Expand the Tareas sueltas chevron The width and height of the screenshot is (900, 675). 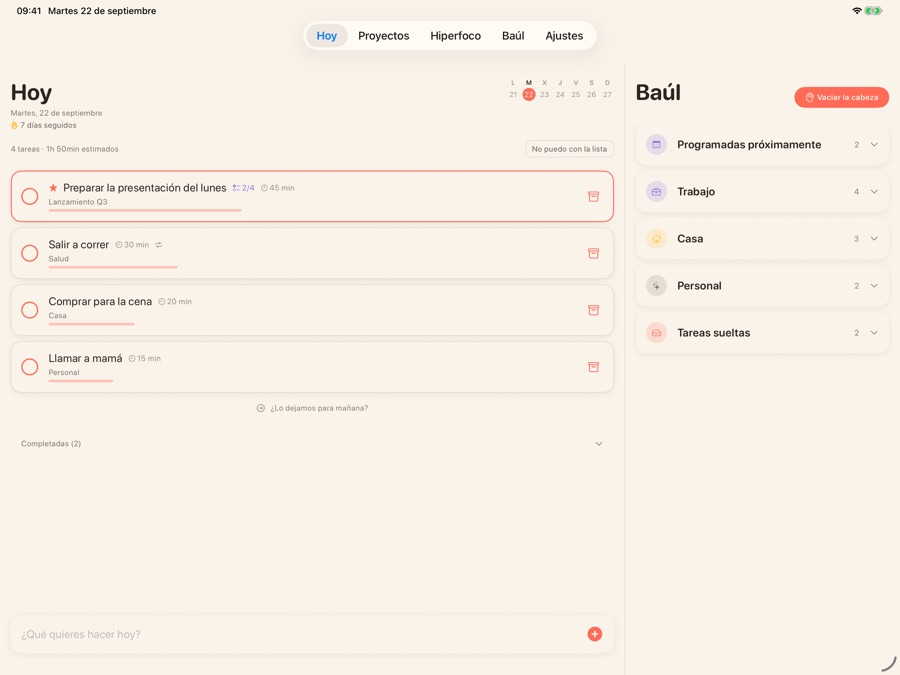click(874, 333)
